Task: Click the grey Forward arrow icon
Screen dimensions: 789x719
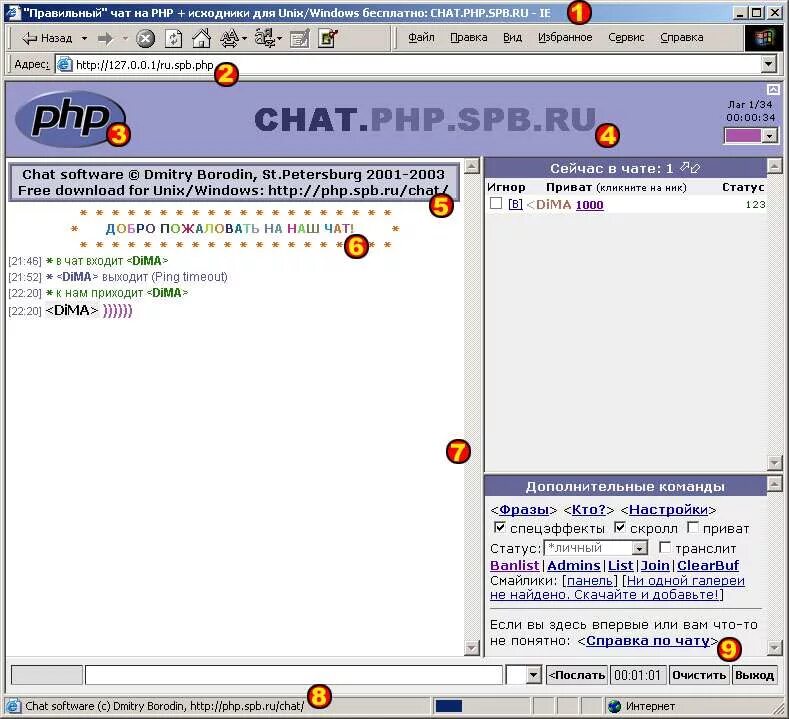Action: click(x=105, y=38)
